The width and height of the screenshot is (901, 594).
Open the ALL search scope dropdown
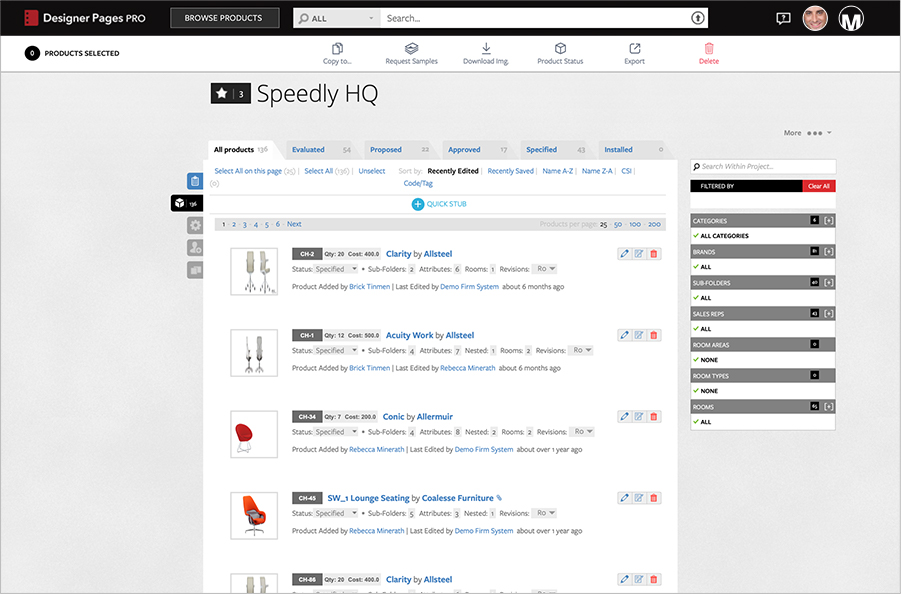pyautogui.click(x=337, y=18)
